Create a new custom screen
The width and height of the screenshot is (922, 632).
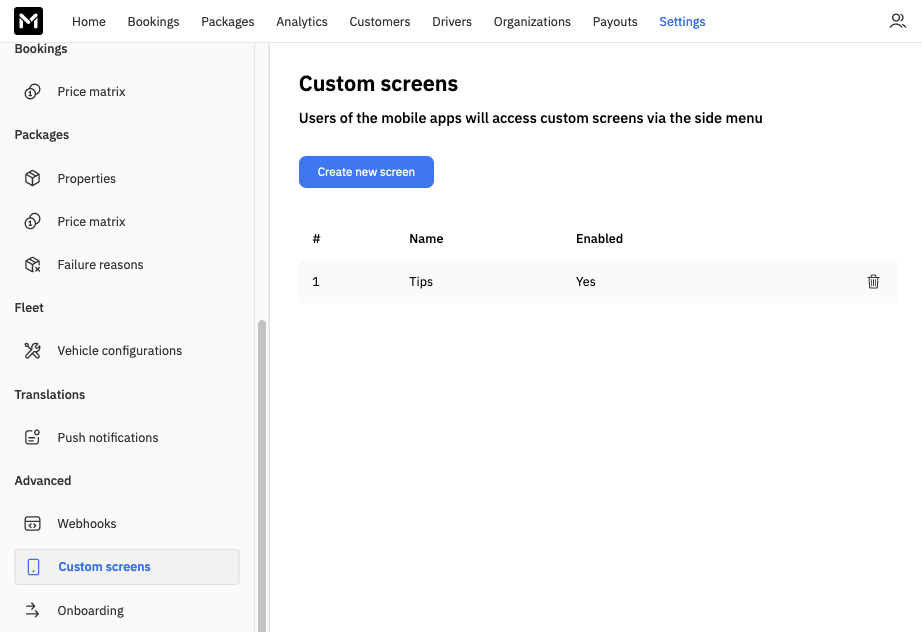366,172
